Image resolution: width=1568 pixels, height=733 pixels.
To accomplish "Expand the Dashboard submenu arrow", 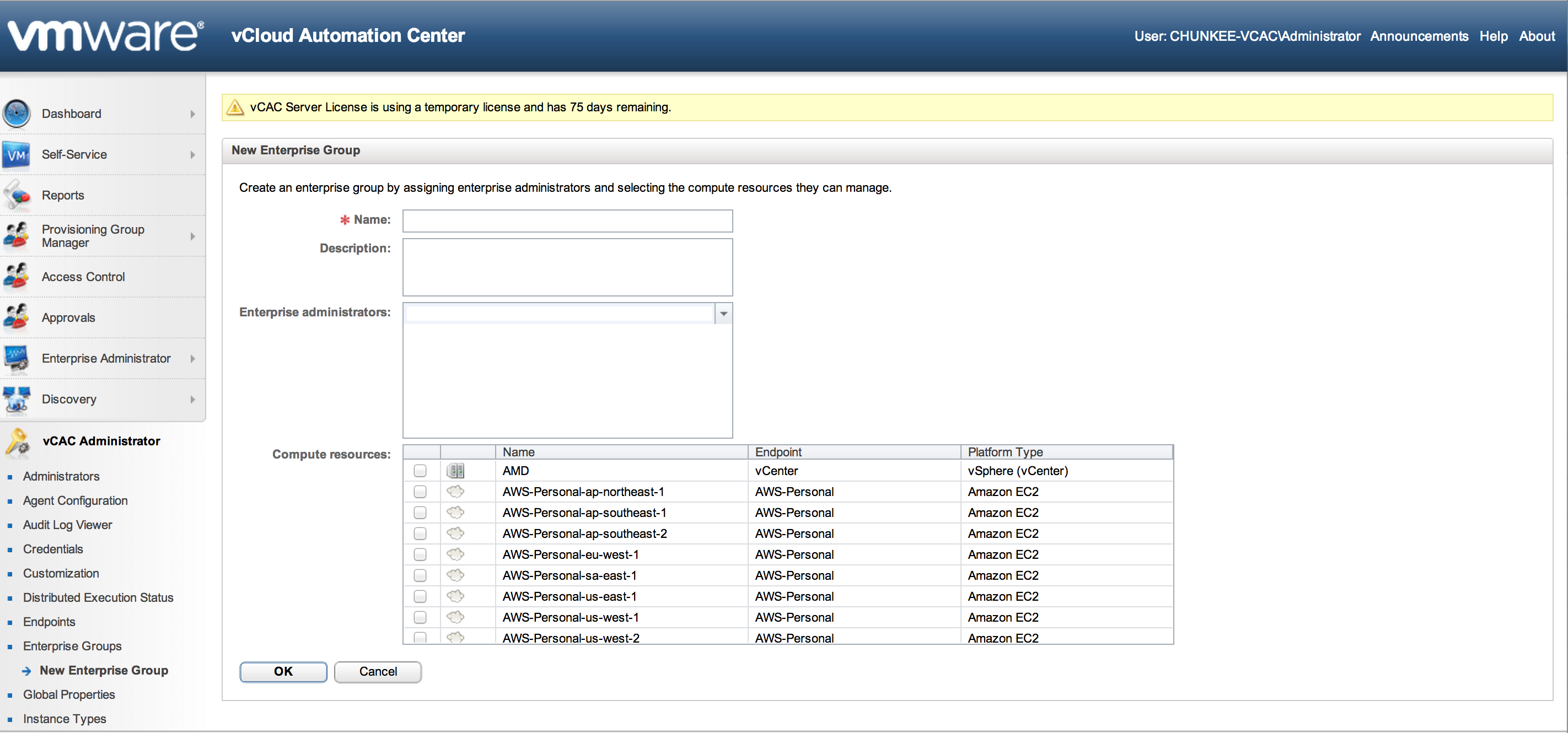I will point(192,114).
